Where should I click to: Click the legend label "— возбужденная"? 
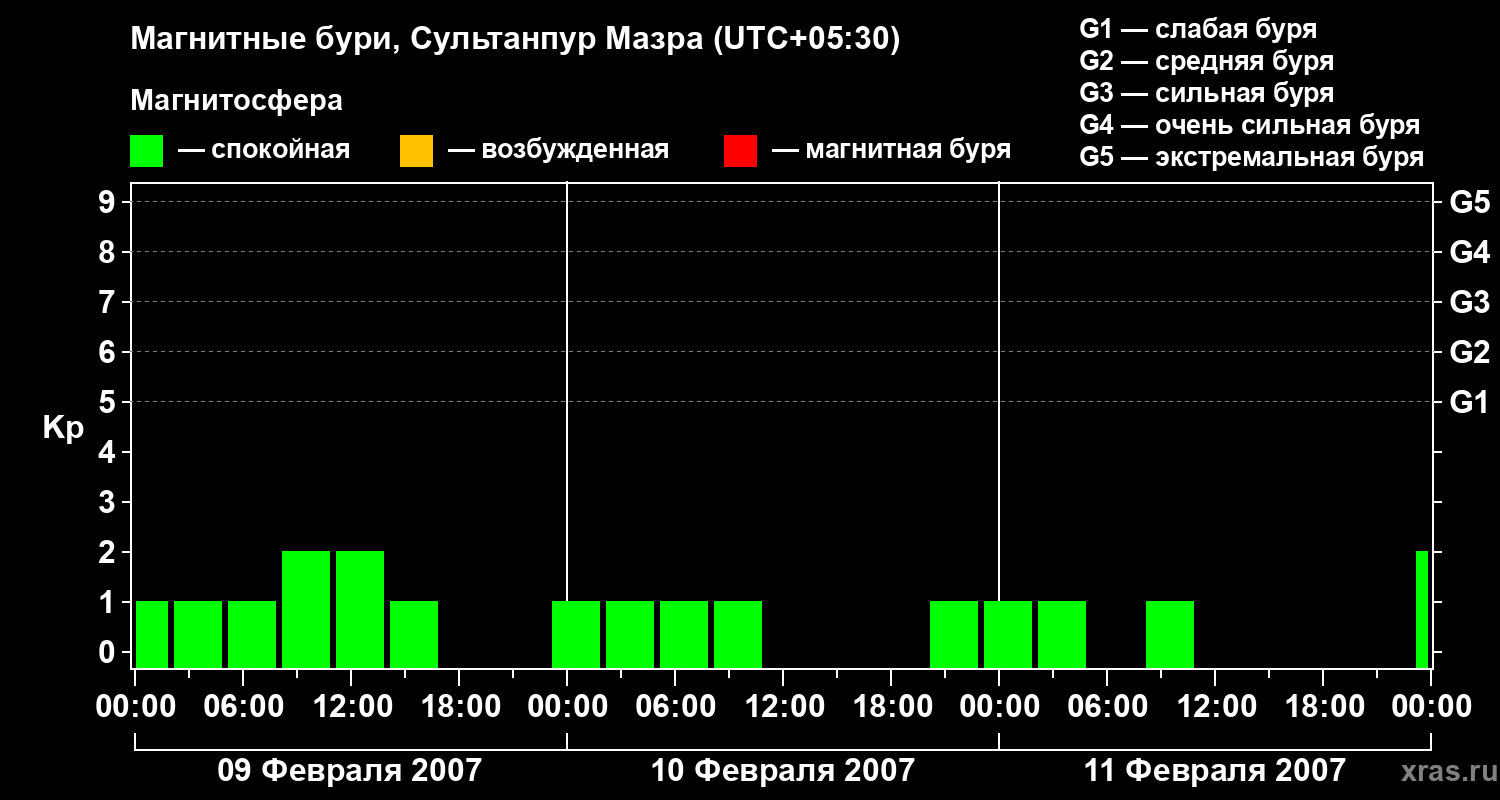(x=558, y=150)
